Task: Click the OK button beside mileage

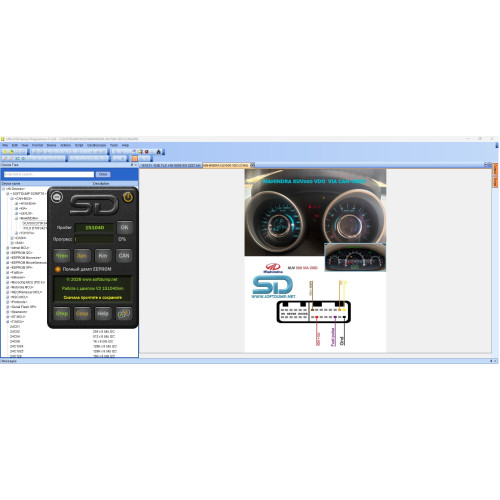Action: click(124, 227)
